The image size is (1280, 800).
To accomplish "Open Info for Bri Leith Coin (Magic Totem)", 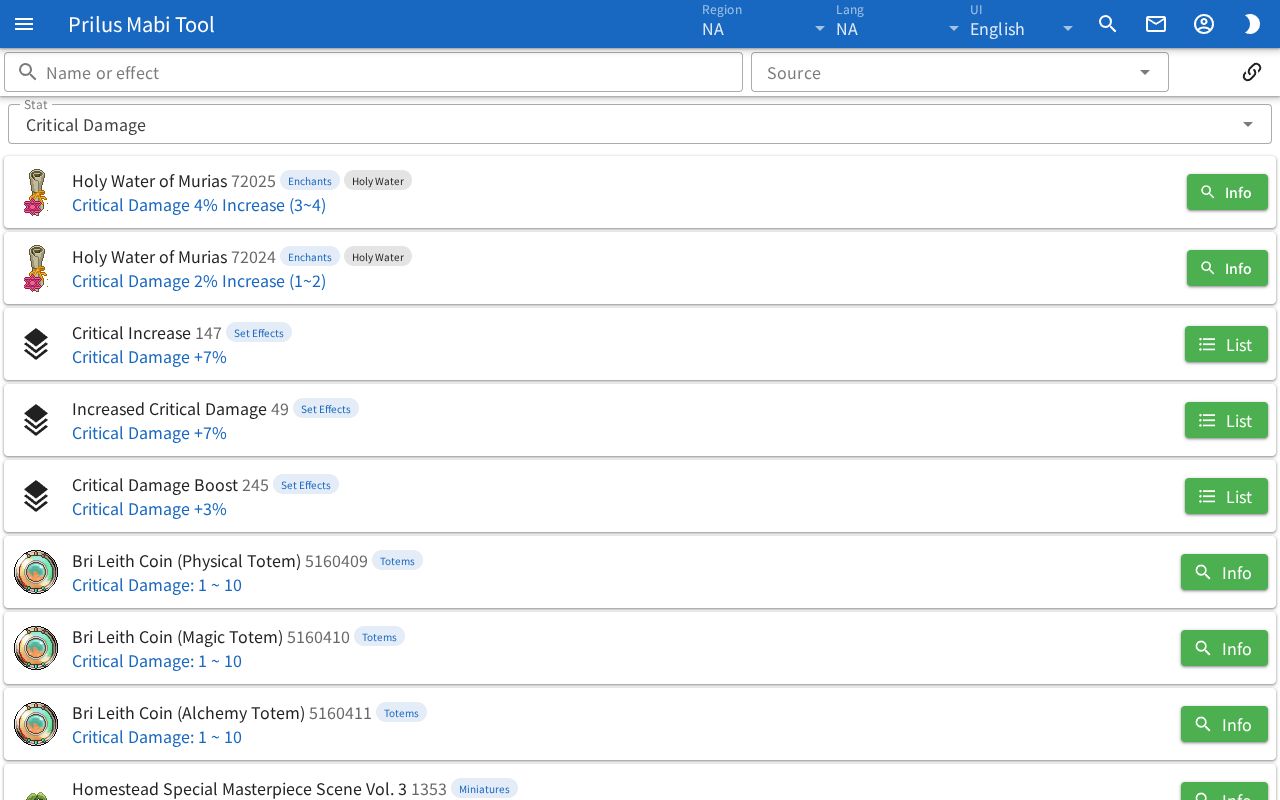I will [x=1224, y=648].
